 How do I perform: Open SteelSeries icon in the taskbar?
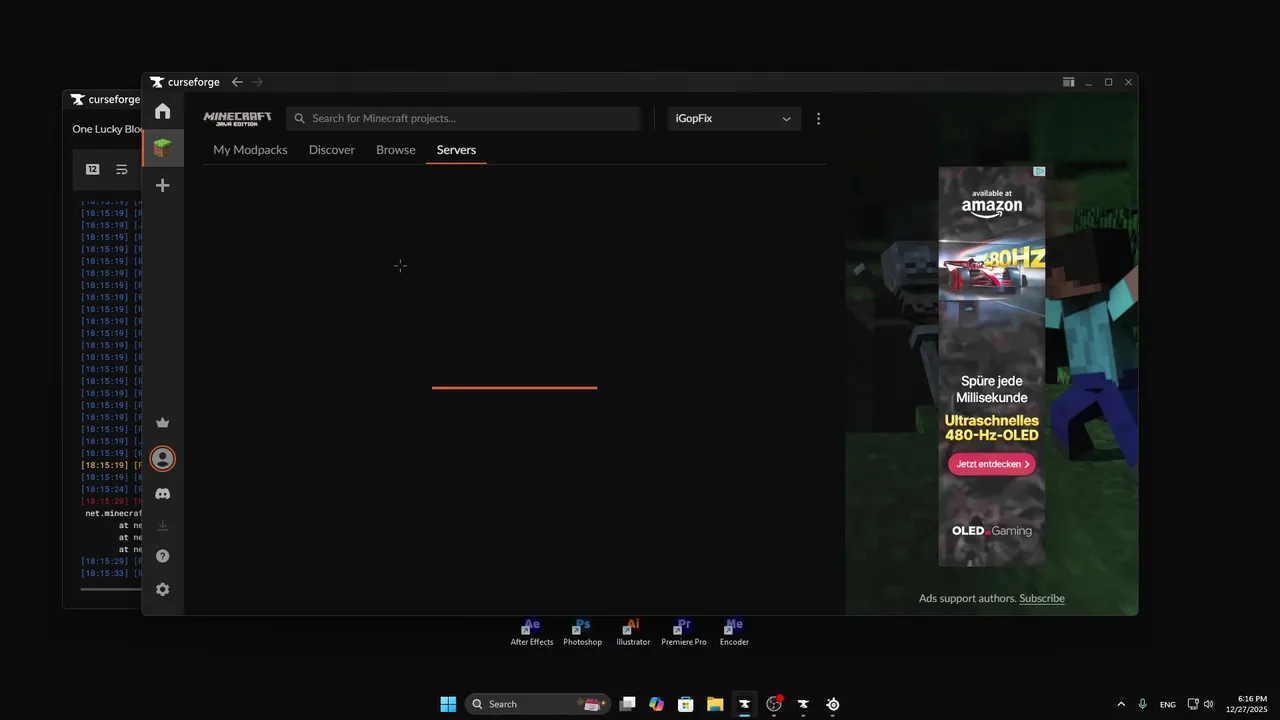833,704
